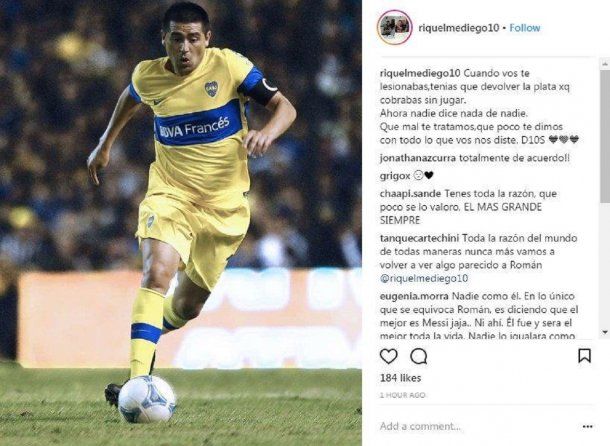
Task: Open jonathanazcurra commenter profile
Action: click(x=418, y=158)
